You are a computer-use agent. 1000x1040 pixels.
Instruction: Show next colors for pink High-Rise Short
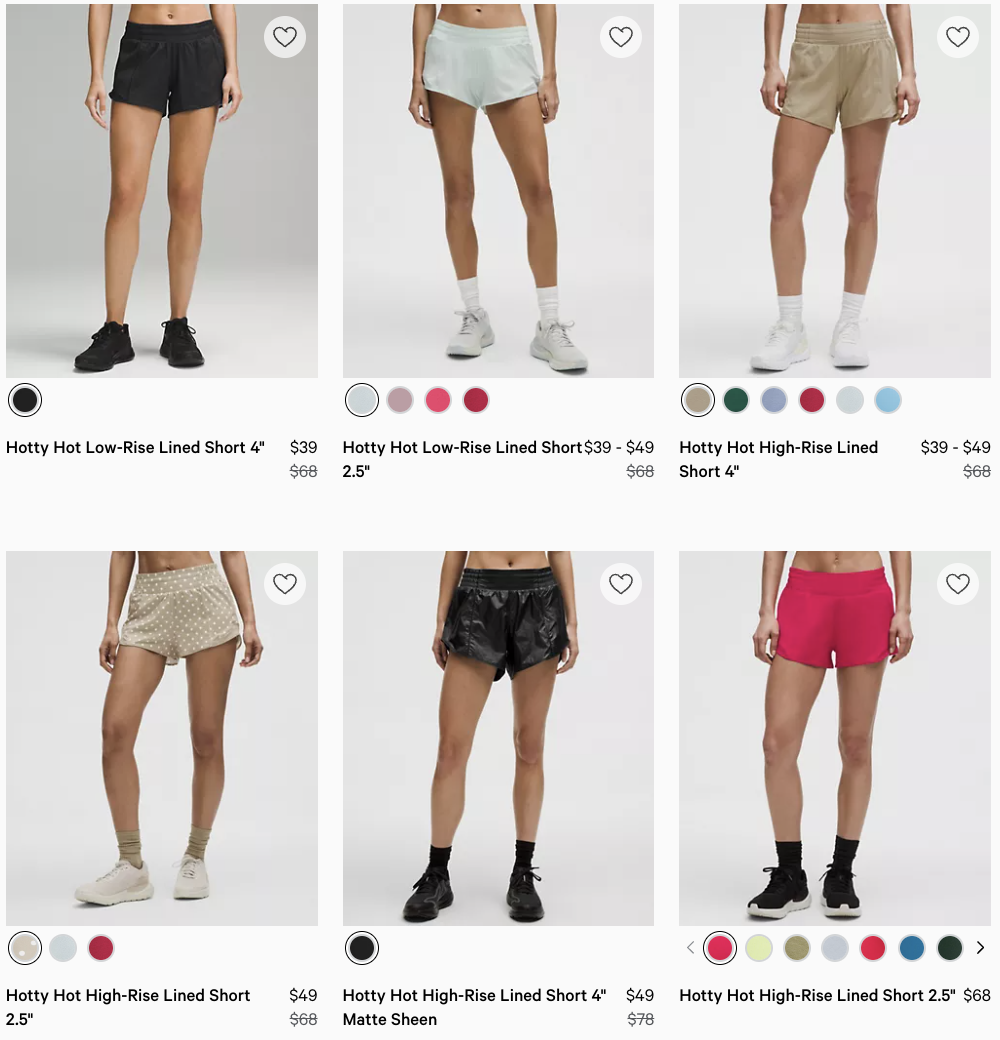pos(981,948)
